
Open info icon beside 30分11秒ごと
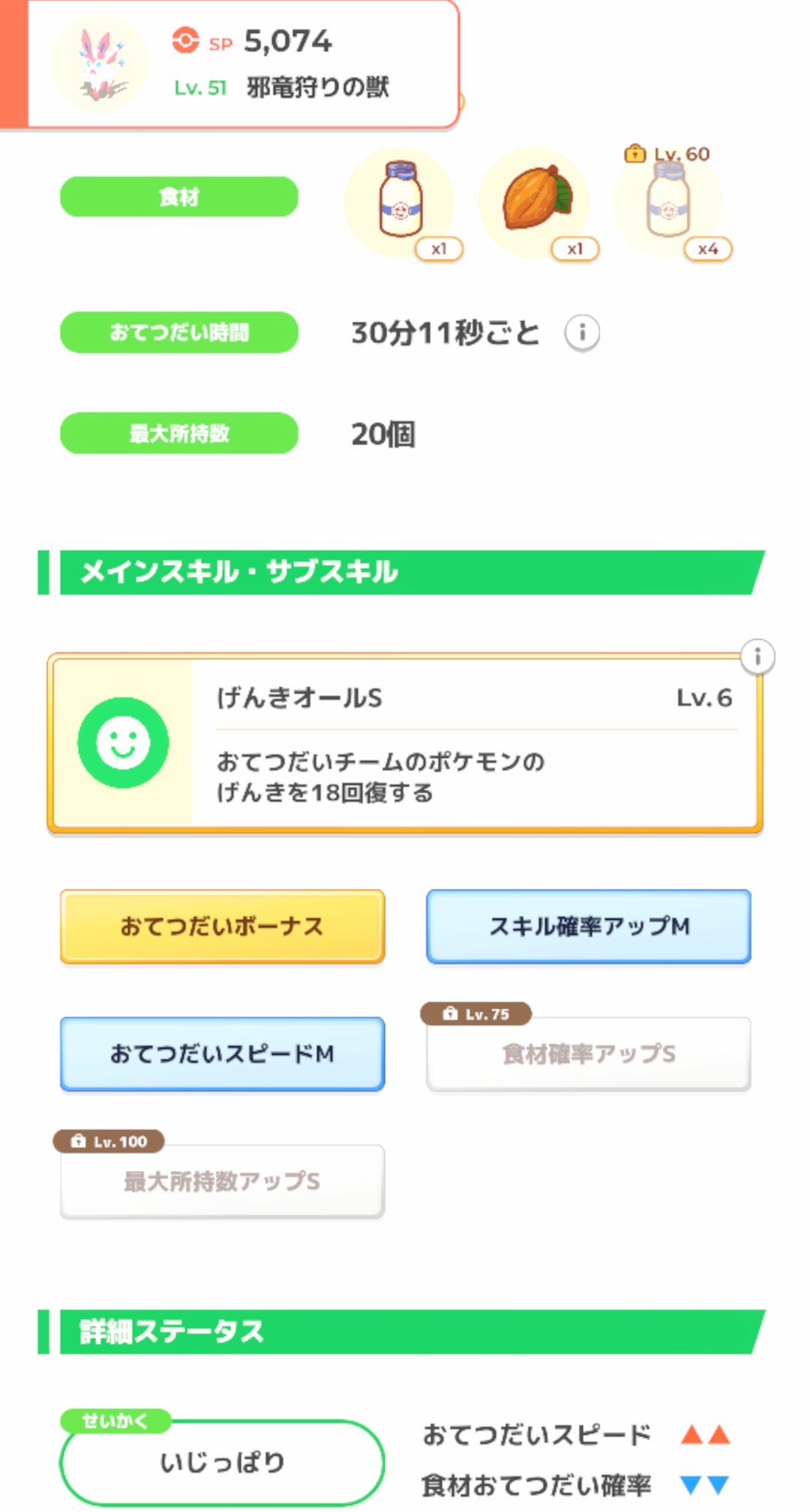582,332
